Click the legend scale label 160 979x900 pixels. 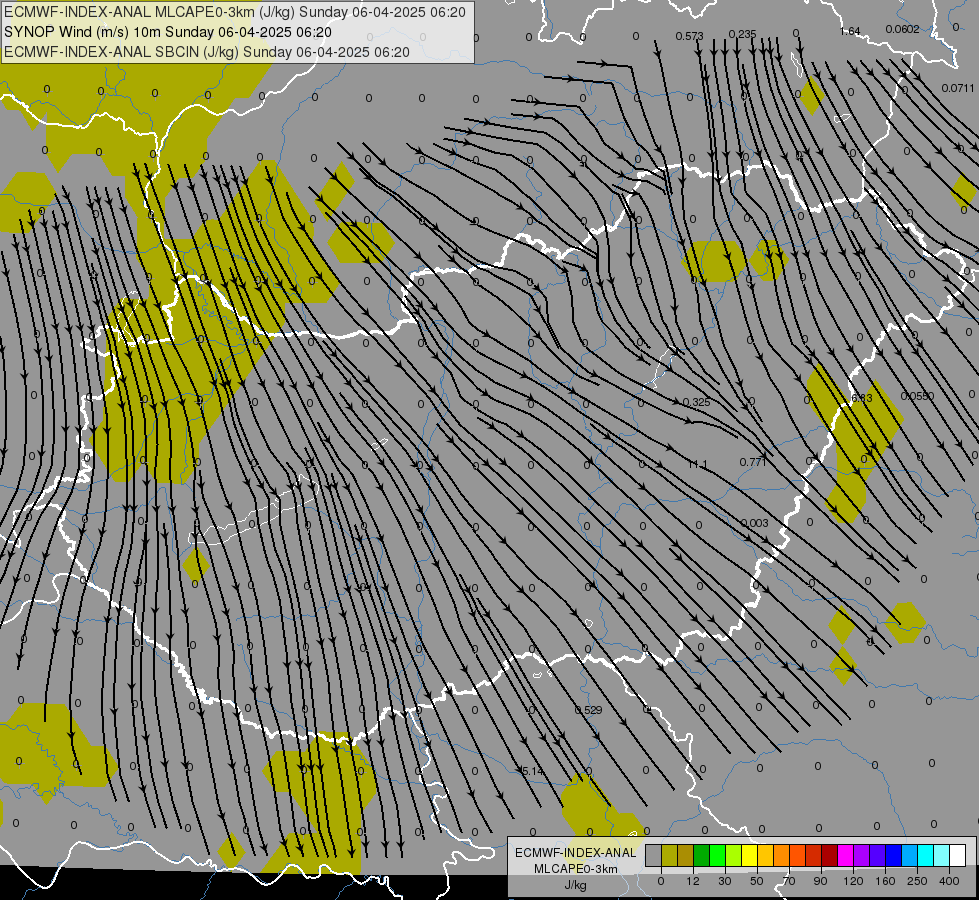(x=886, y=881)
